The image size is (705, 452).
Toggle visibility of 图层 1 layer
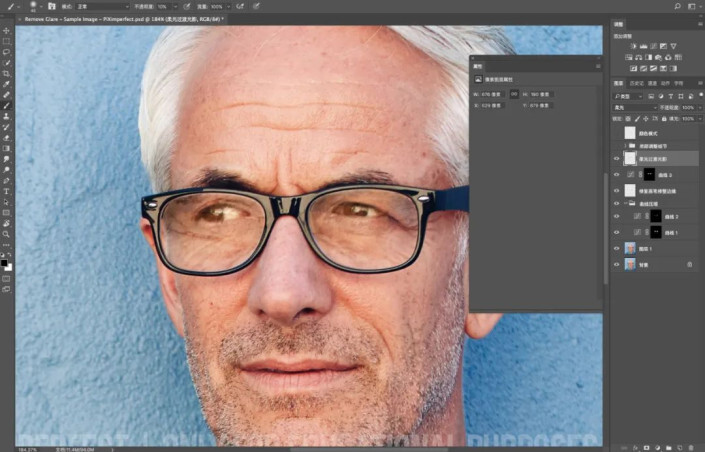[x=616, y=247]
